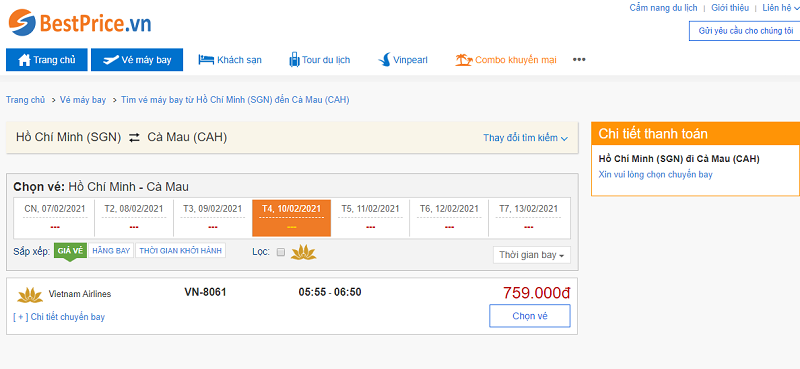
Task: Sort by THỜI GIAN KHỞI HÀNH
Action: point(181,251)
